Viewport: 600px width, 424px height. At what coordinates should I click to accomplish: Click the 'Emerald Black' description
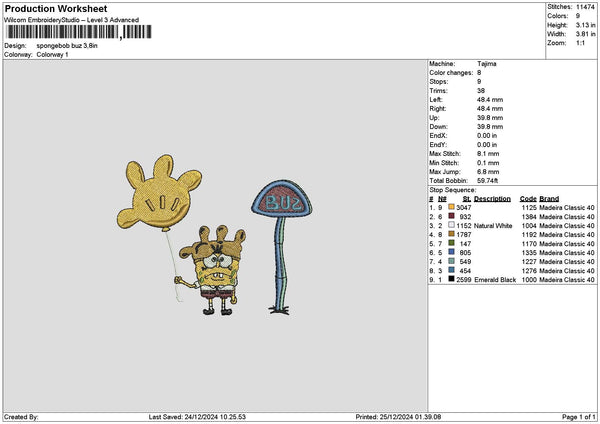click(495, 280)
